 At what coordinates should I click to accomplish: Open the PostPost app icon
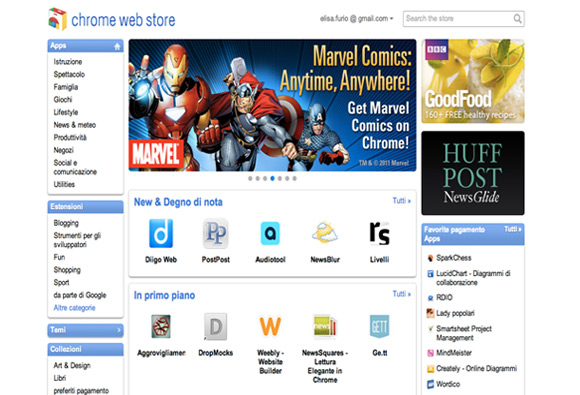216,233
